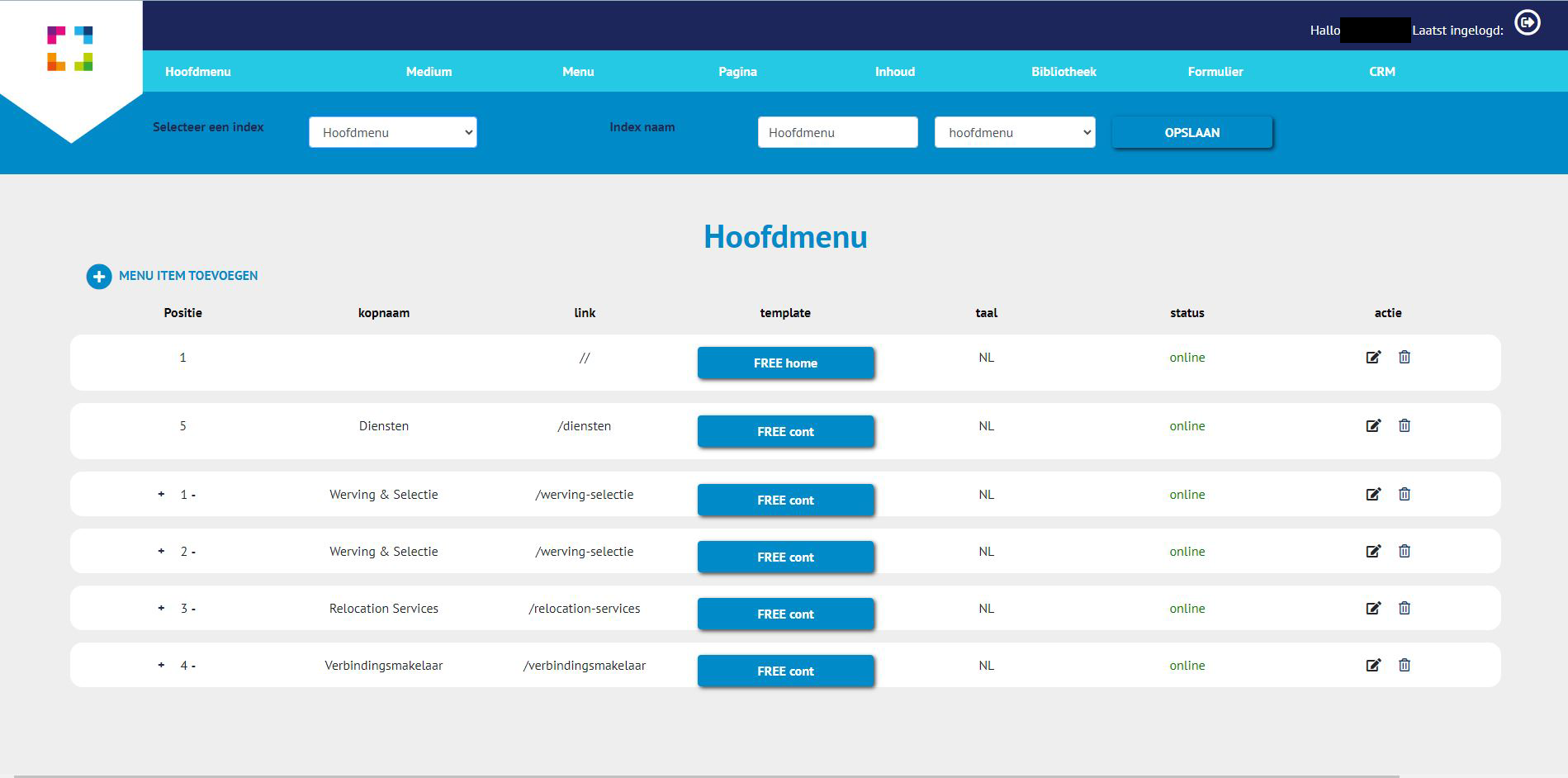
Task: Delete the Verbindingsmakelaar row
Action: pos(1405,665)
